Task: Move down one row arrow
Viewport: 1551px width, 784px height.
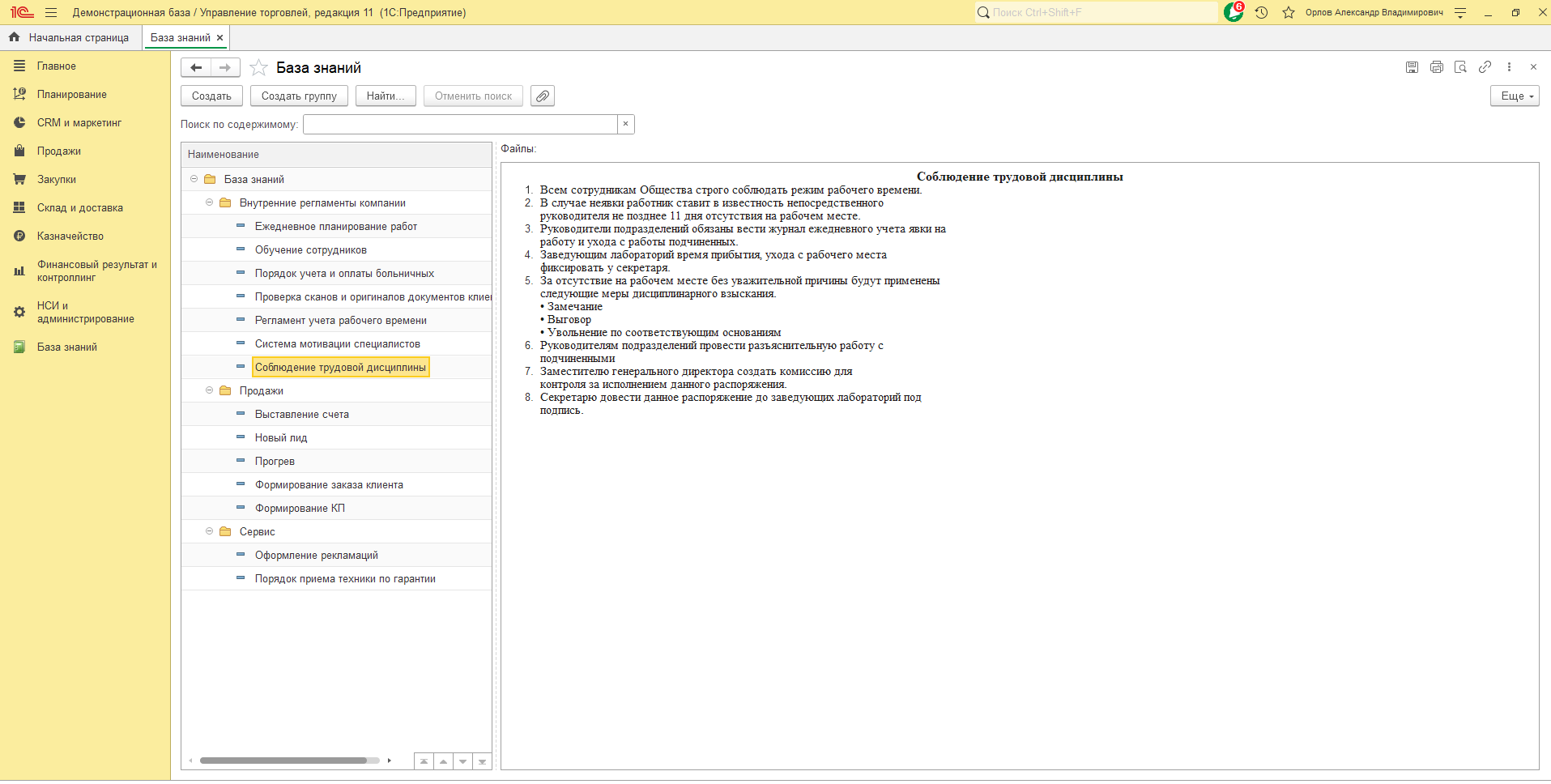Action: [462, 761]
